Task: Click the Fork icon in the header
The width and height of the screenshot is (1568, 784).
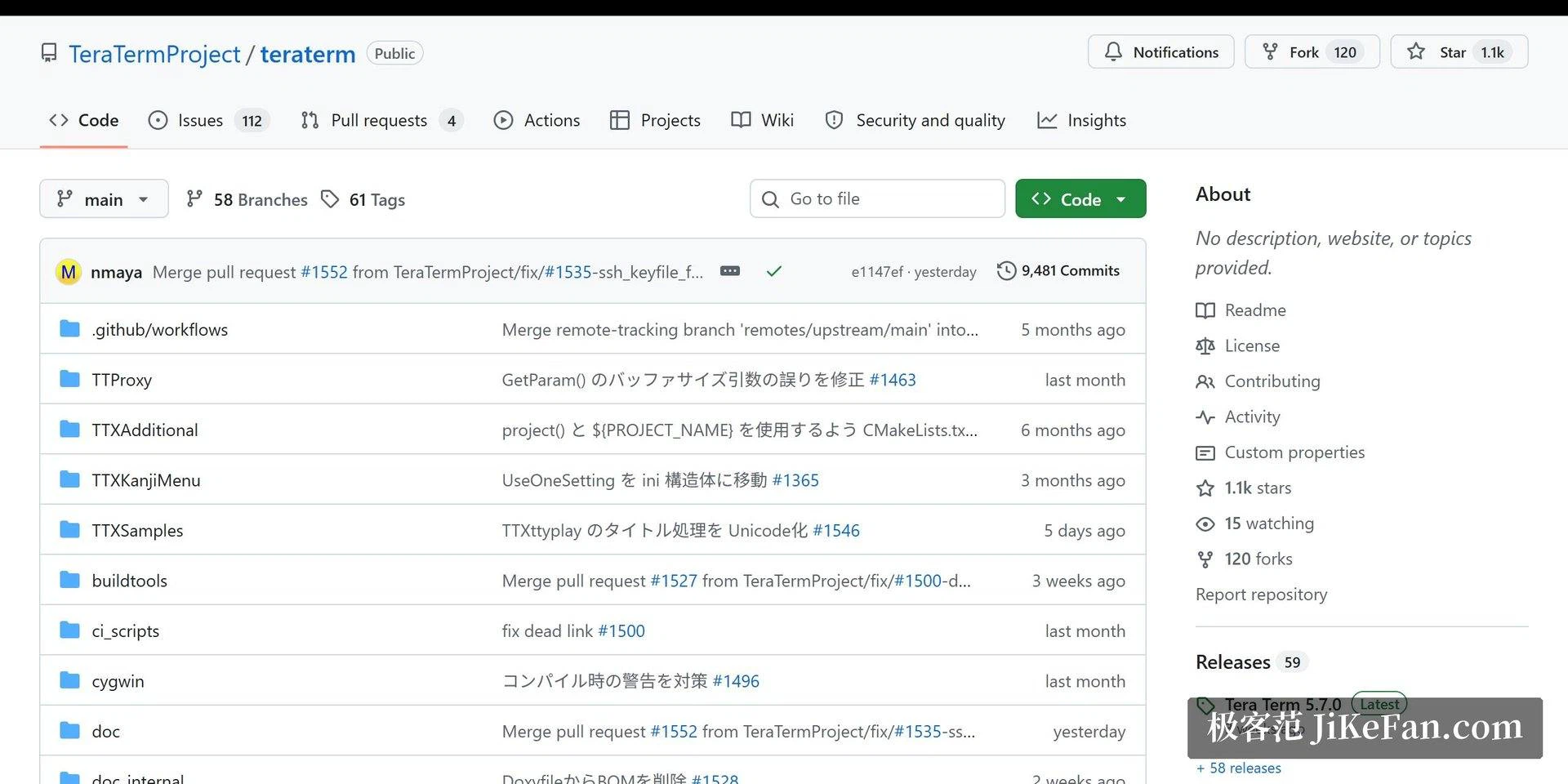Action: coord(1270,51)
